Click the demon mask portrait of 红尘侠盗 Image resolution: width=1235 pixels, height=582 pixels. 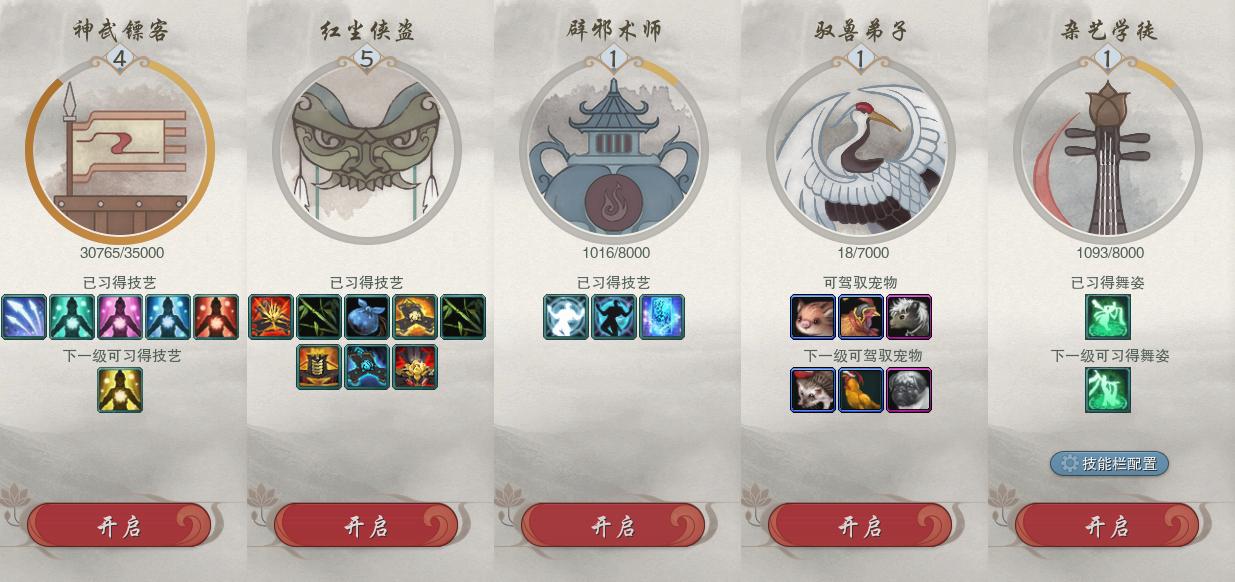pyautogui.click(x=367, y=150)
